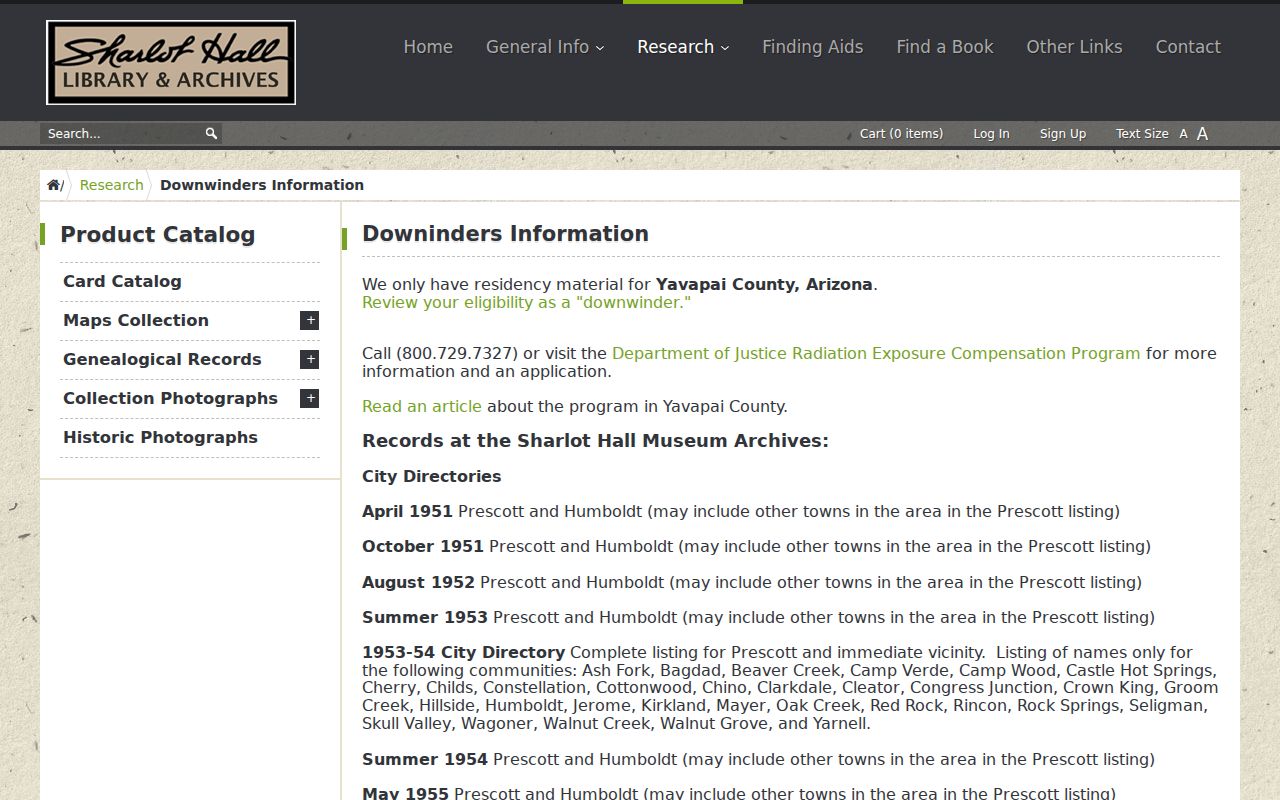Open Collection Photographs sidebar link
The height and width of the screenshot is (800, 1280).
170,399
